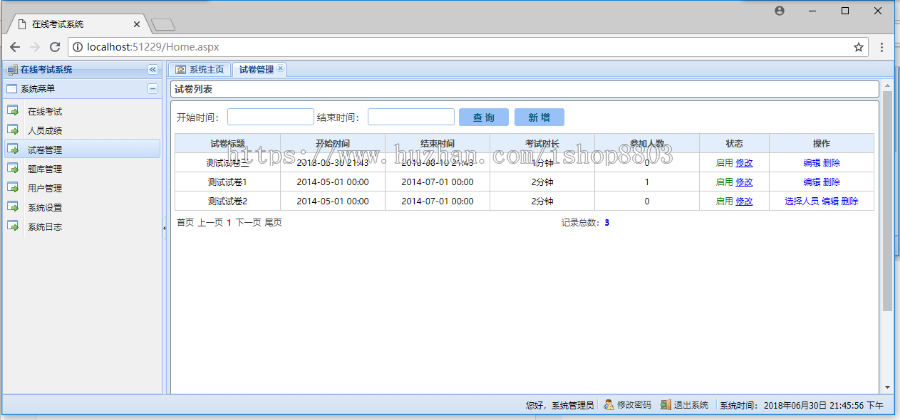Image resolution: width=900 pixels, height=420 pixels.
Task: Click the 新增 button
Action: click(x=539, y=117)
